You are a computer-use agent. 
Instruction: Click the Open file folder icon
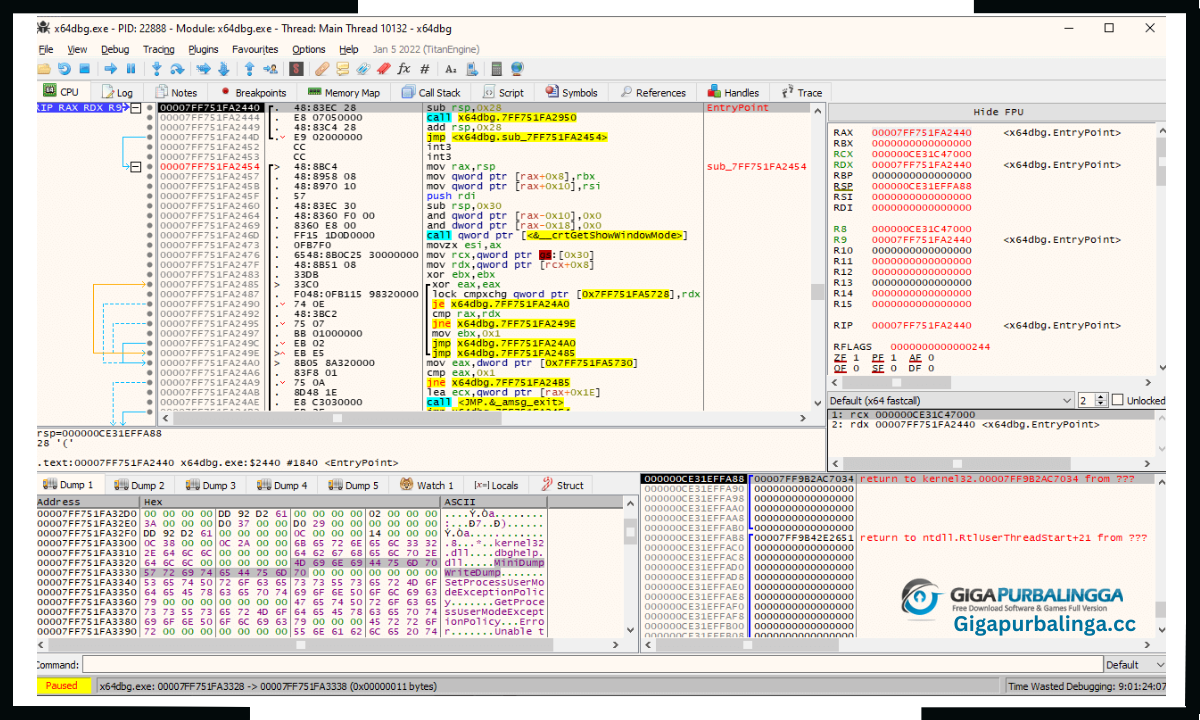(43, 69)
